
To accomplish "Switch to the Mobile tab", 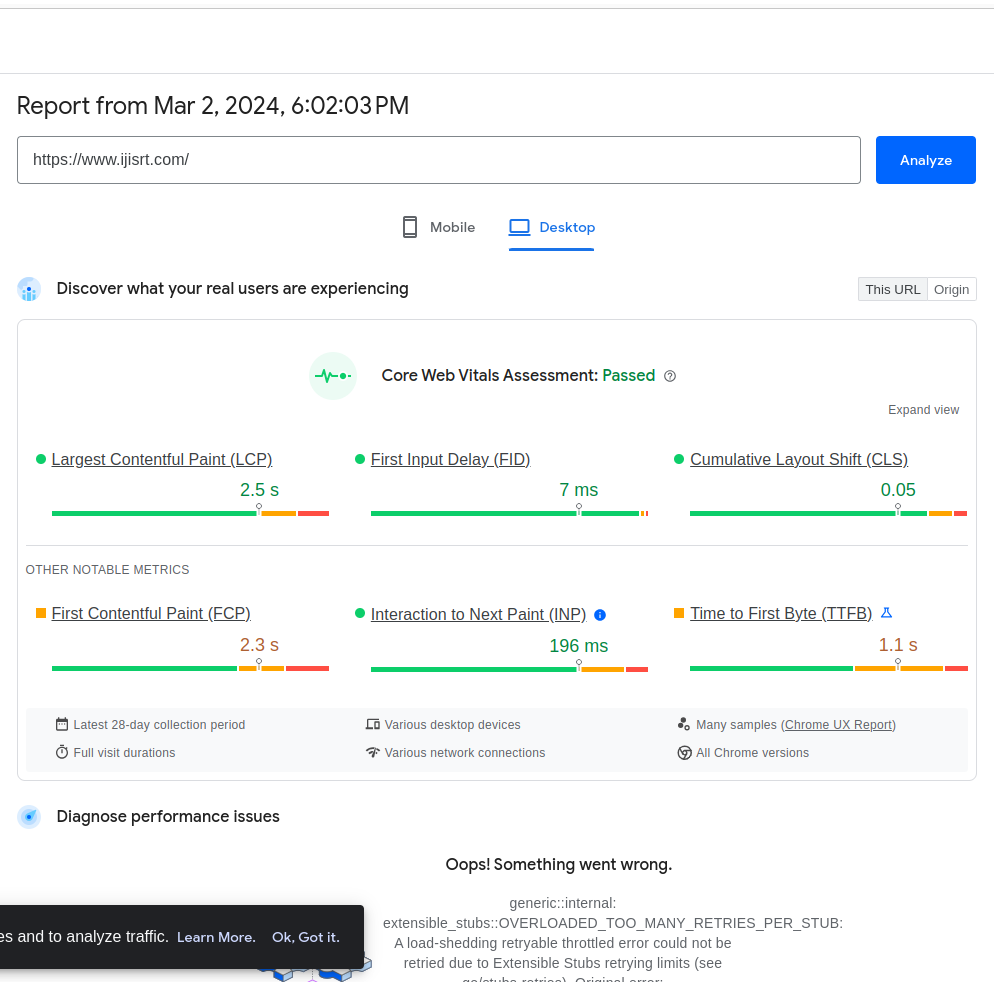I will [439, 227].
